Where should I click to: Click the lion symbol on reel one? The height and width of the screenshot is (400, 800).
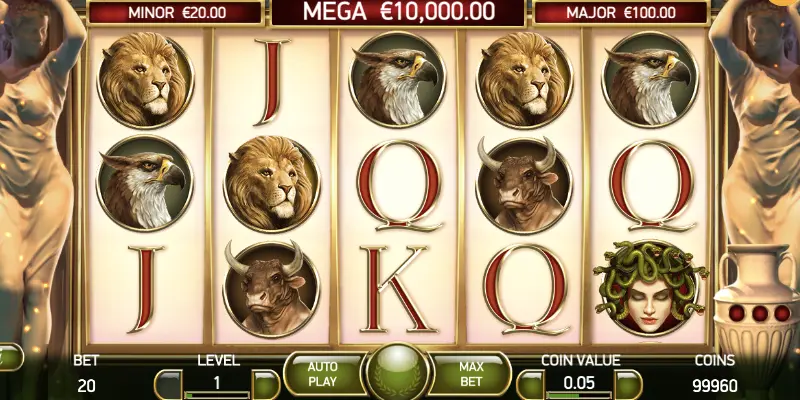(145, 80)
